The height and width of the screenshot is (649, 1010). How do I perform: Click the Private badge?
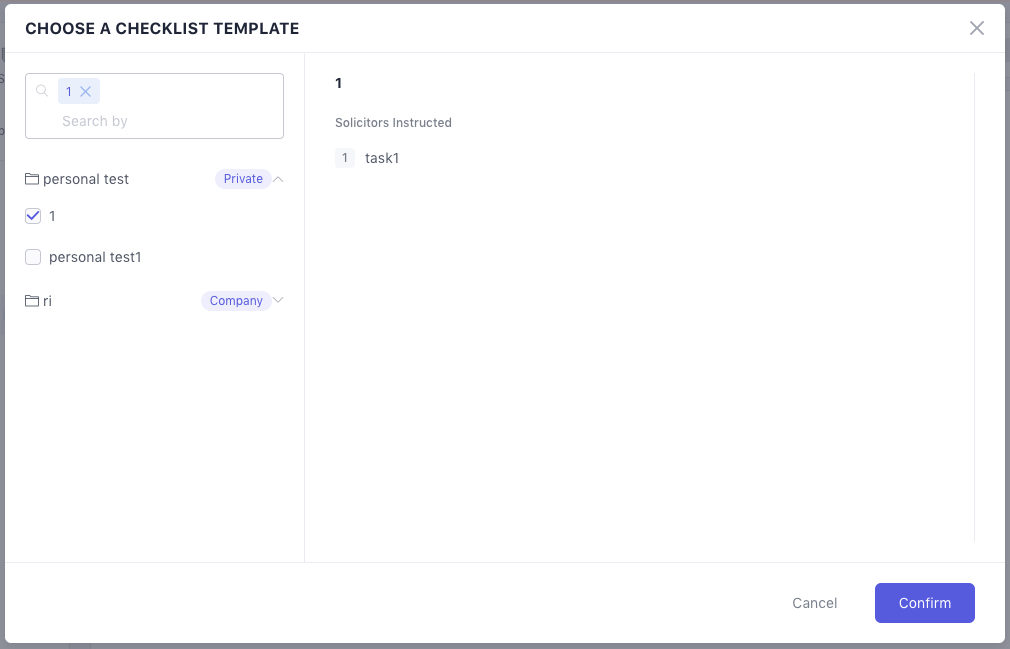point(243,179)
